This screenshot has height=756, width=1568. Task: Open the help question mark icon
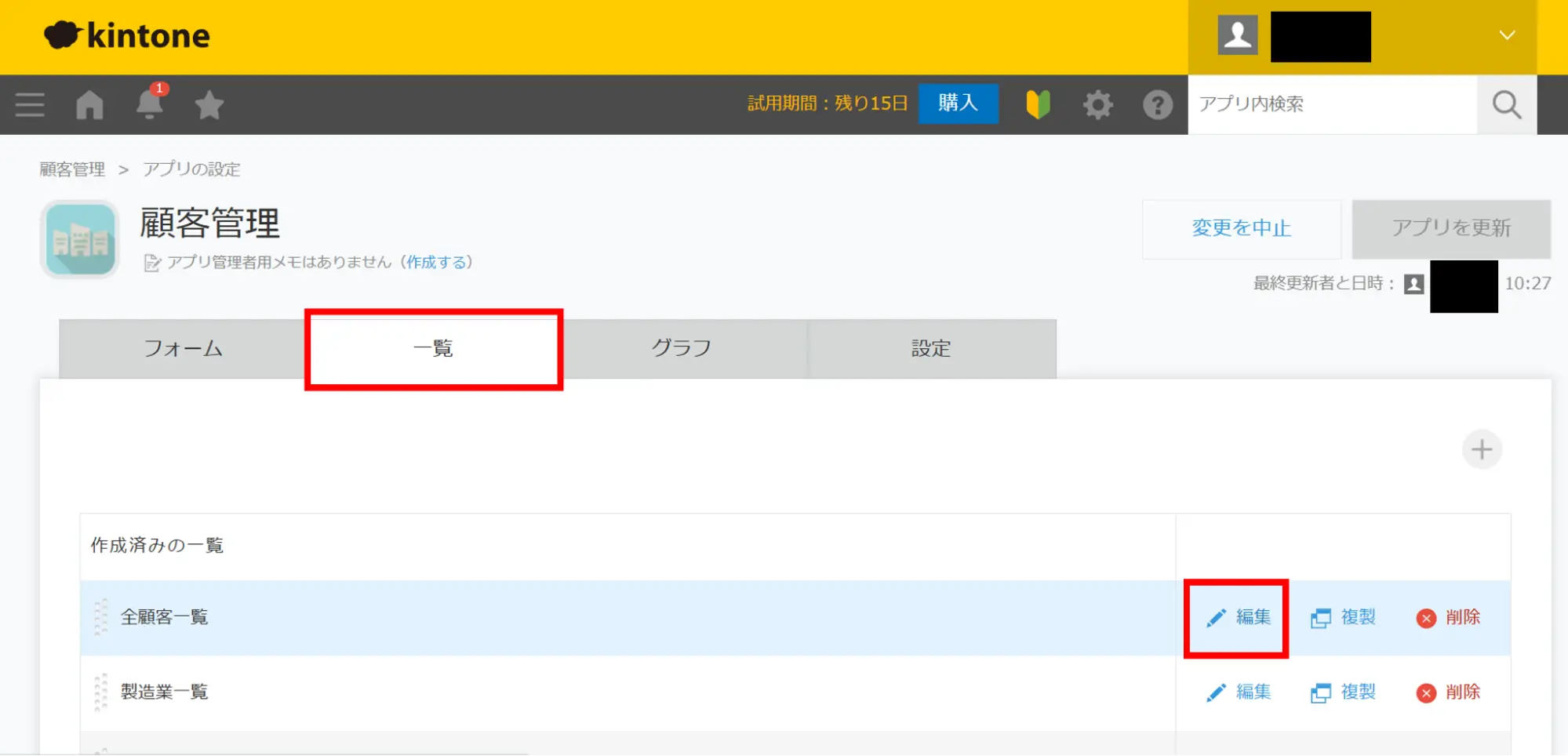[x=1157, y=104]
